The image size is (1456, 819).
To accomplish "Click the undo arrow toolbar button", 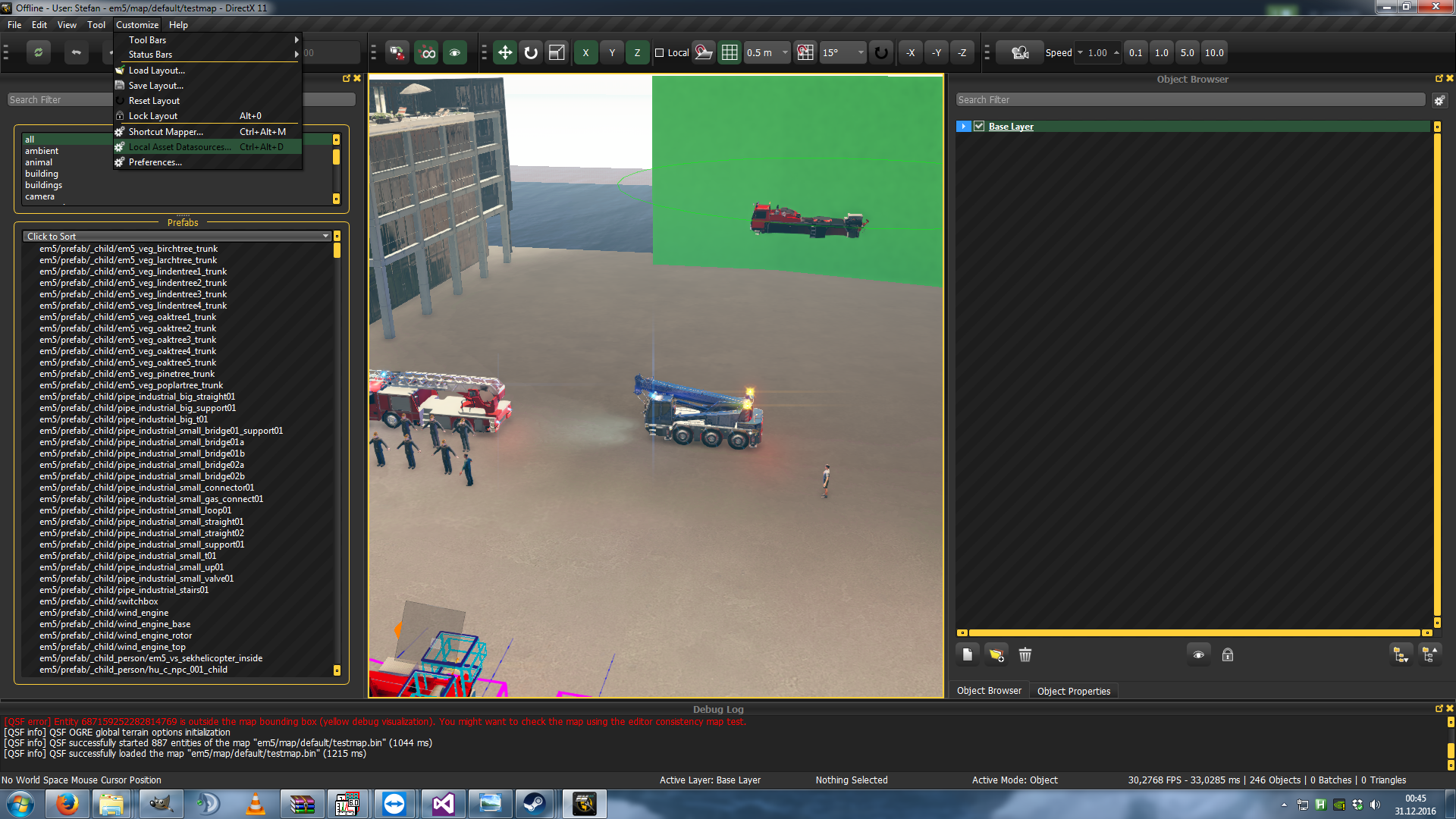I will click(76, 52).
